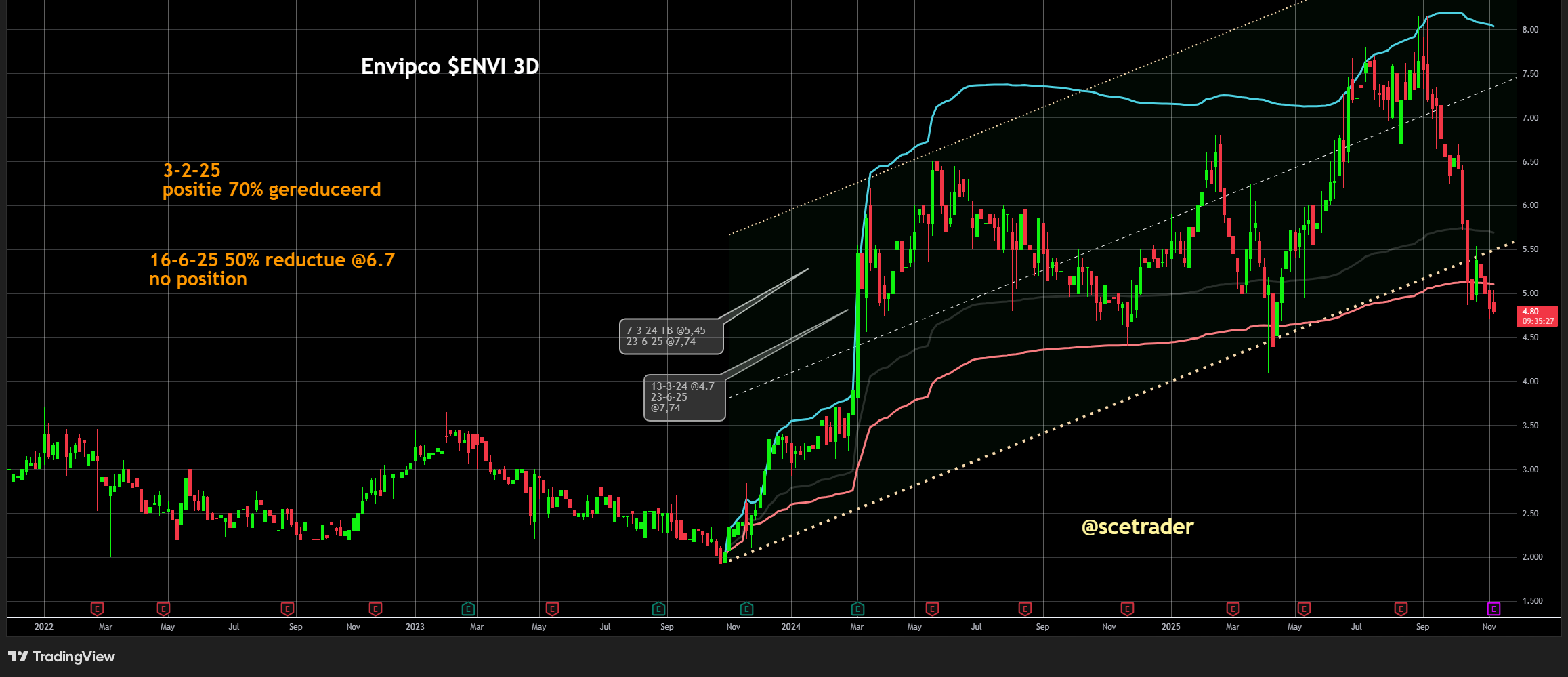Select the red earnings marker after Nov 2024
This screenshot has width=1568, height=677.
pyautogui.click(x=1127, y=609)
